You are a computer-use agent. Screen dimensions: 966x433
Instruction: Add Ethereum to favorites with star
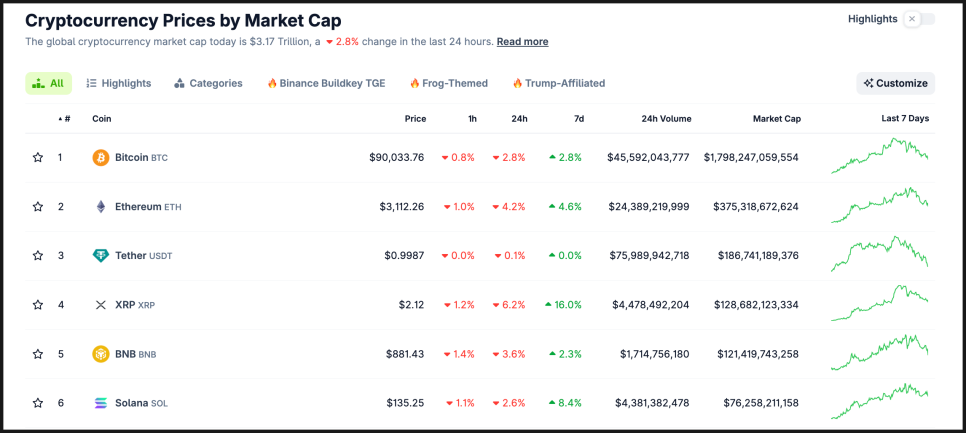(38, 207)
